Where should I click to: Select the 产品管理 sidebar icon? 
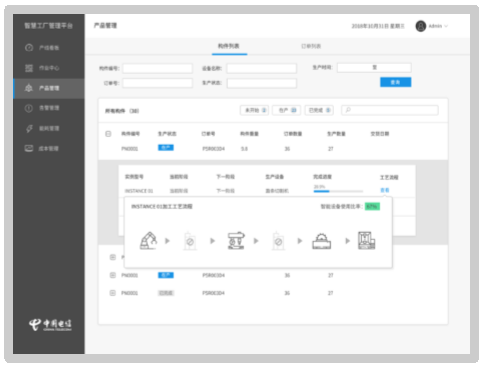pyautogui.click(x=29, y=88)
